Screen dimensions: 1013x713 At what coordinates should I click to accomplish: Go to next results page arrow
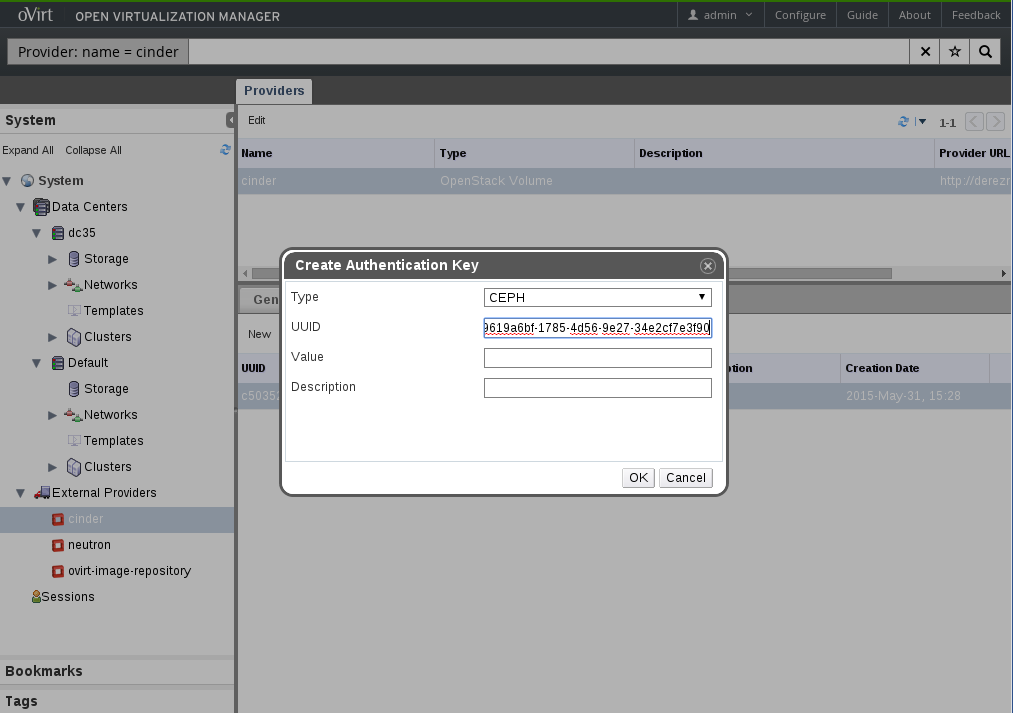point(995,122)
